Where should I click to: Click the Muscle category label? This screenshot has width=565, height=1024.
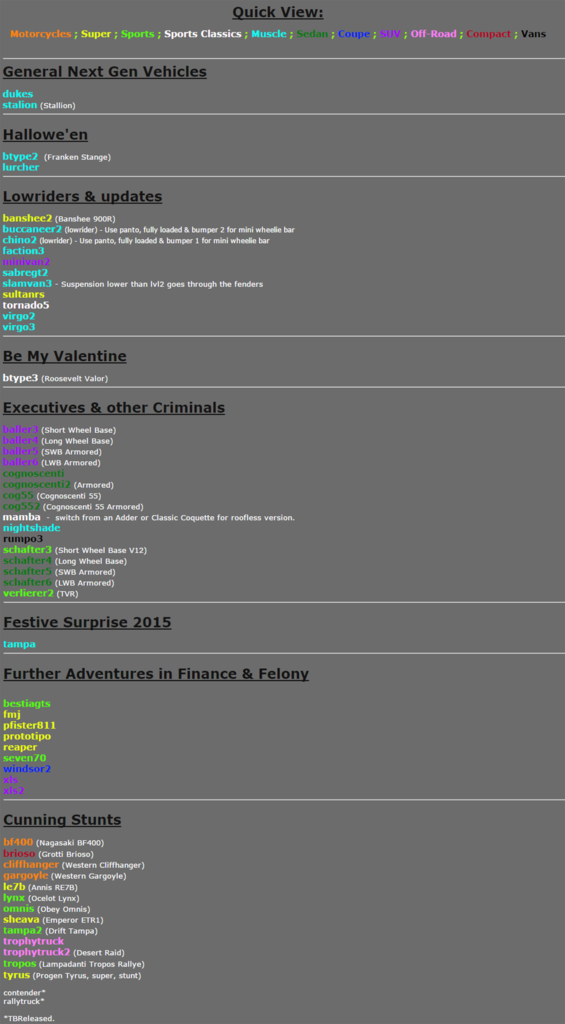pos(269,34)
